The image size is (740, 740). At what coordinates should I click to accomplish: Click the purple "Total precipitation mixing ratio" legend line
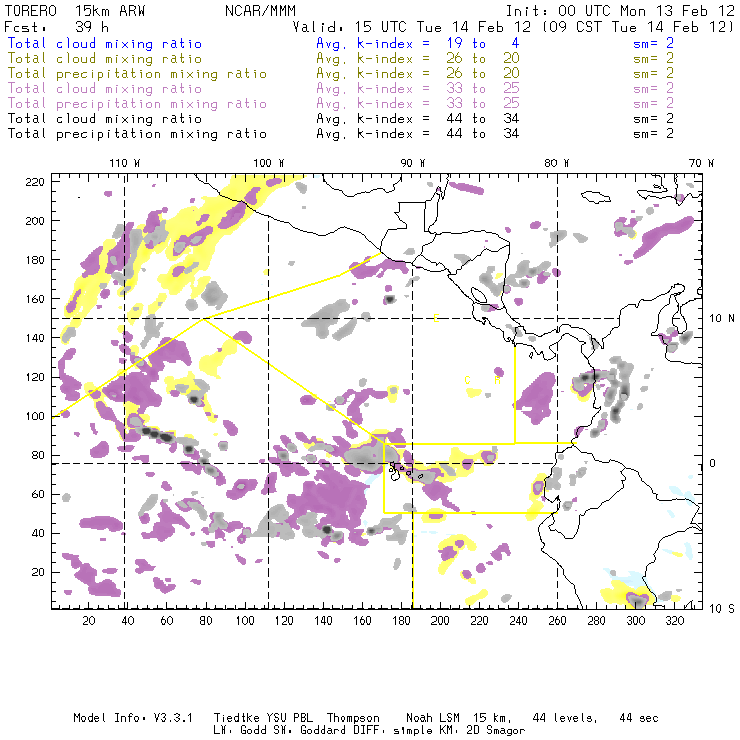tap(137, 104)
